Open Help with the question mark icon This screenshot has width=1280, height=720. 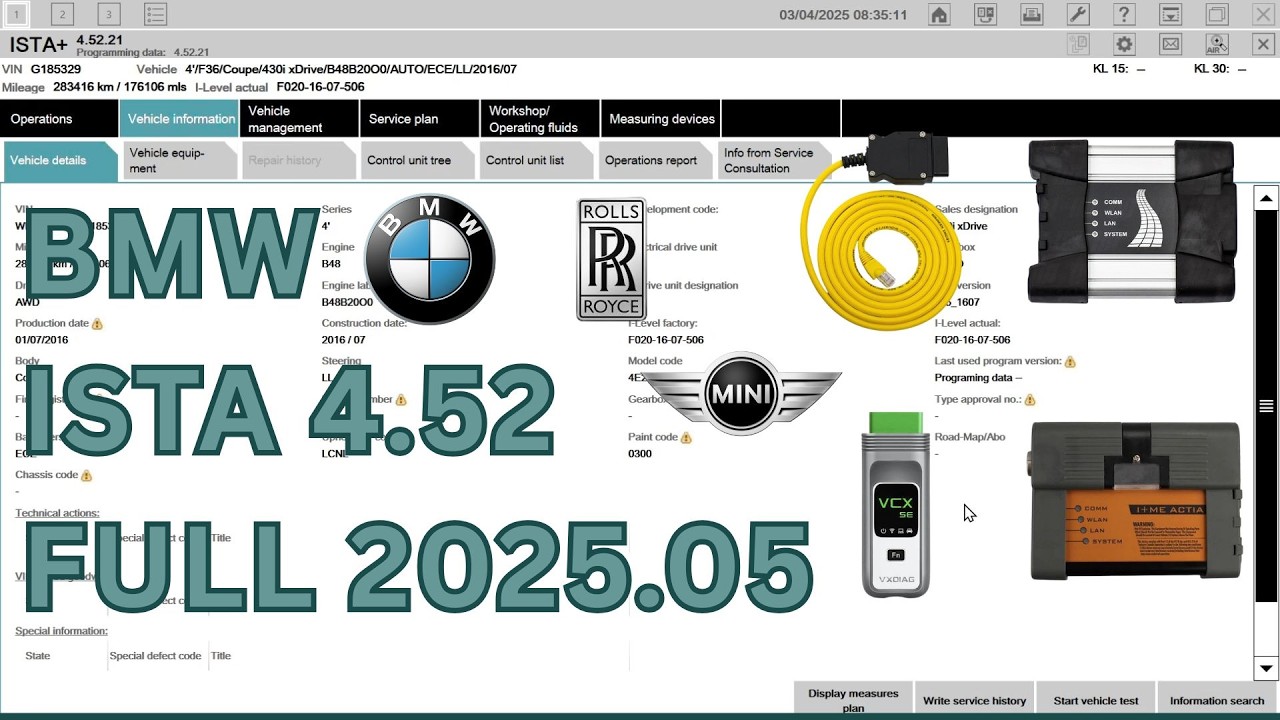[x=1124, y=14]
